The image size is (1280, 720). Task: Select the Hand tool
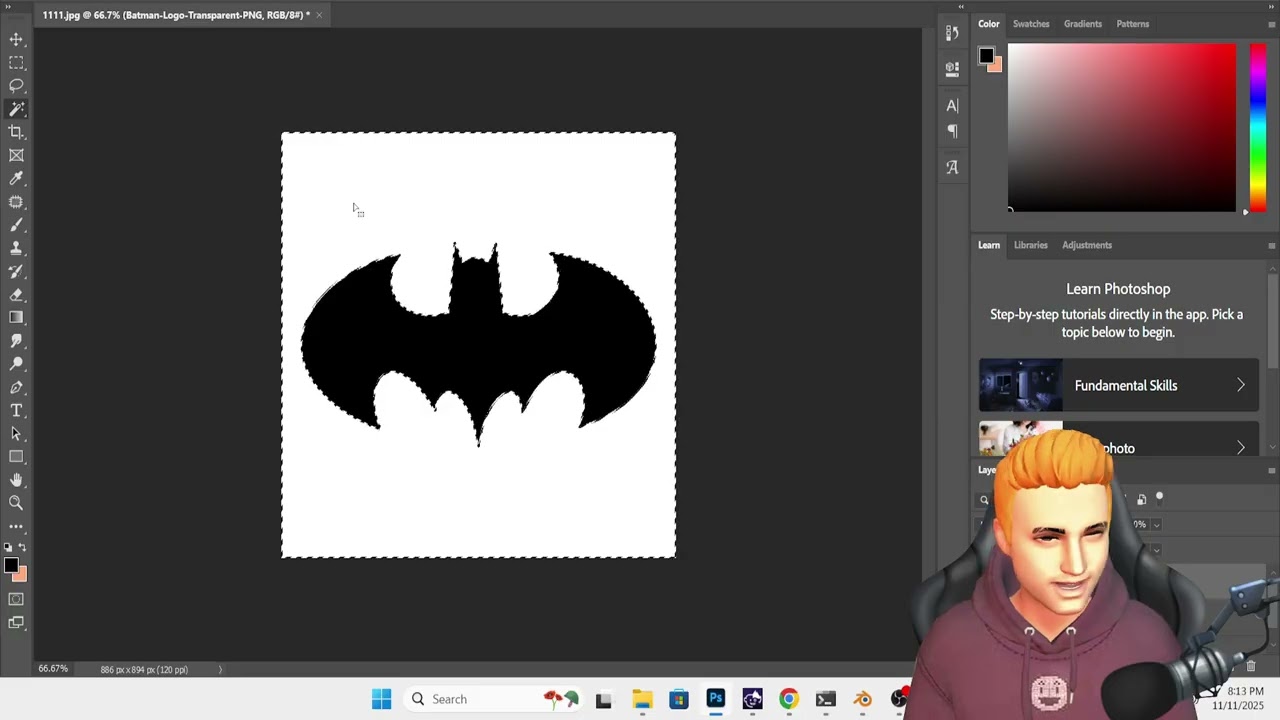click(16, 480)
